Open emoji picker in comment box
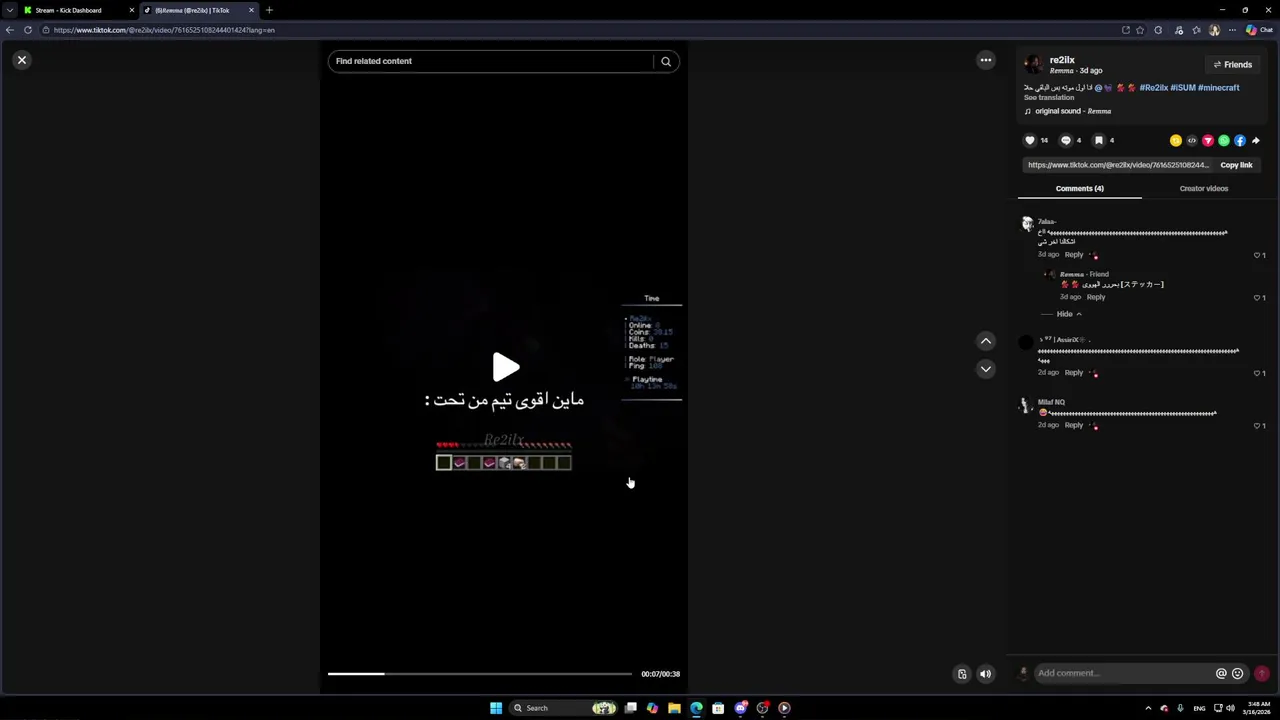This screenshot has height=720, width=1280. pyautogui.click(x=1238, y=674)
